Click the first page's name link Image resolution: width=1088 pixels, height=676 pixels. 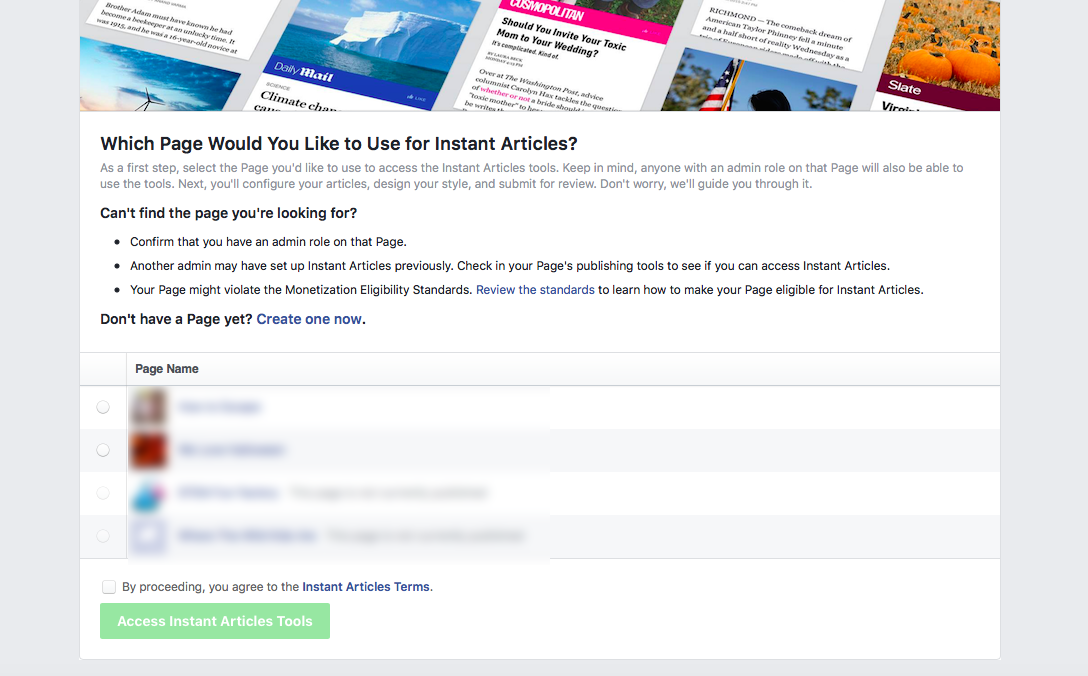click(x=219, y=407)
